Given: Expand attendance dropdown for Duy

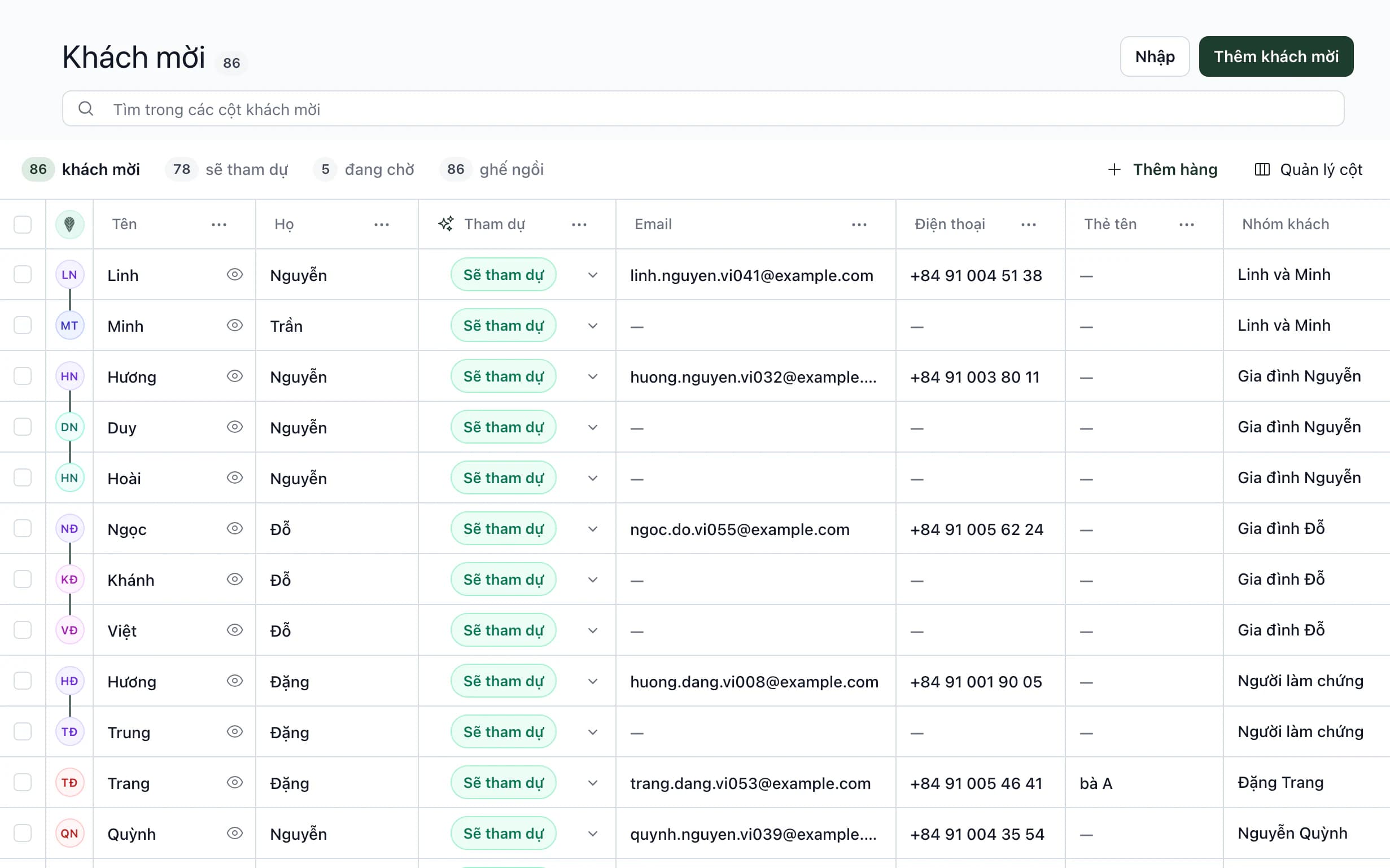Looking at the screenshot, I should [592, 428].
